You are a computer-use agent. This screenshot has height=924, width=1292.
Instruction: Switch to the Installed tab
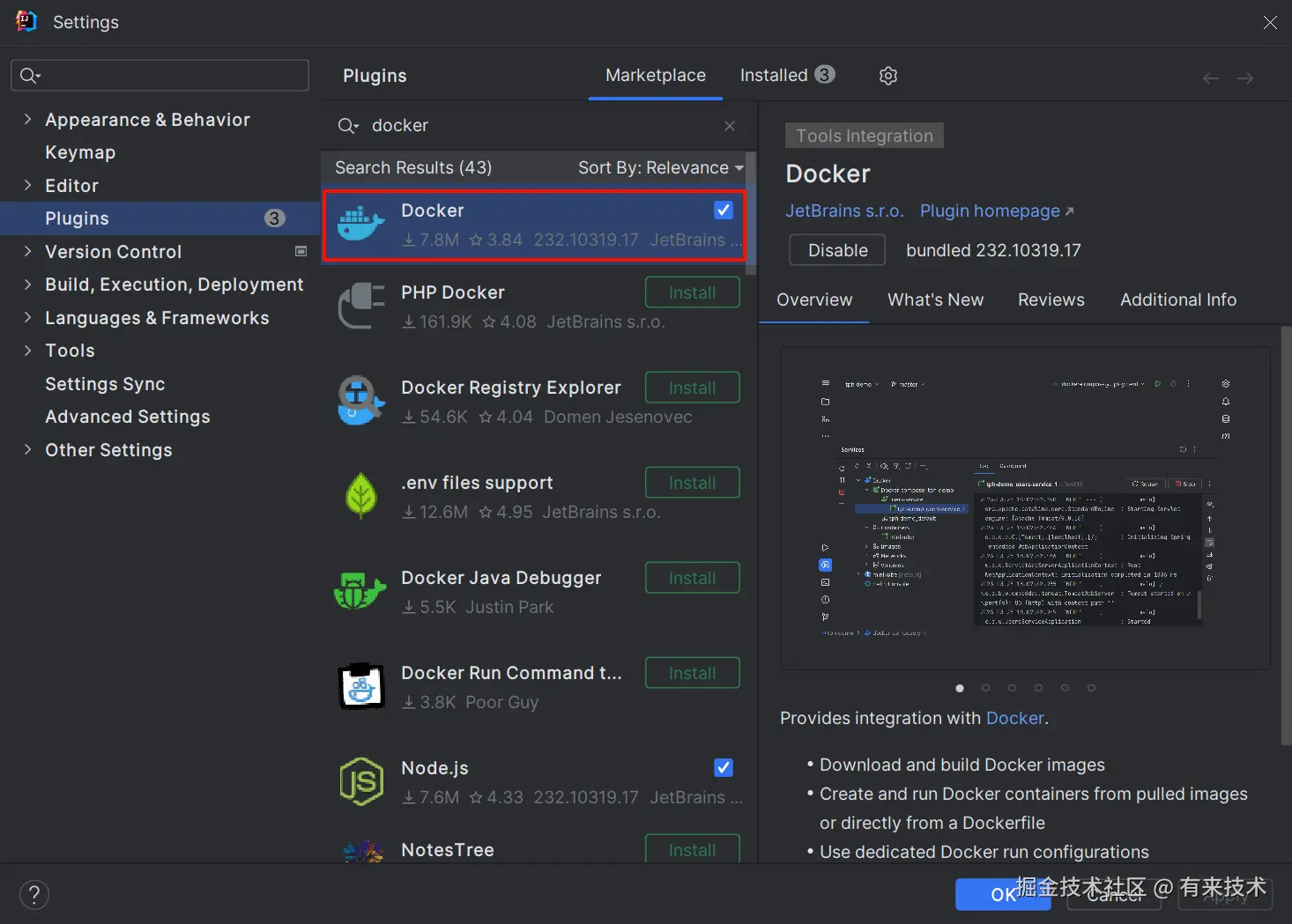(x=787, y=75)
